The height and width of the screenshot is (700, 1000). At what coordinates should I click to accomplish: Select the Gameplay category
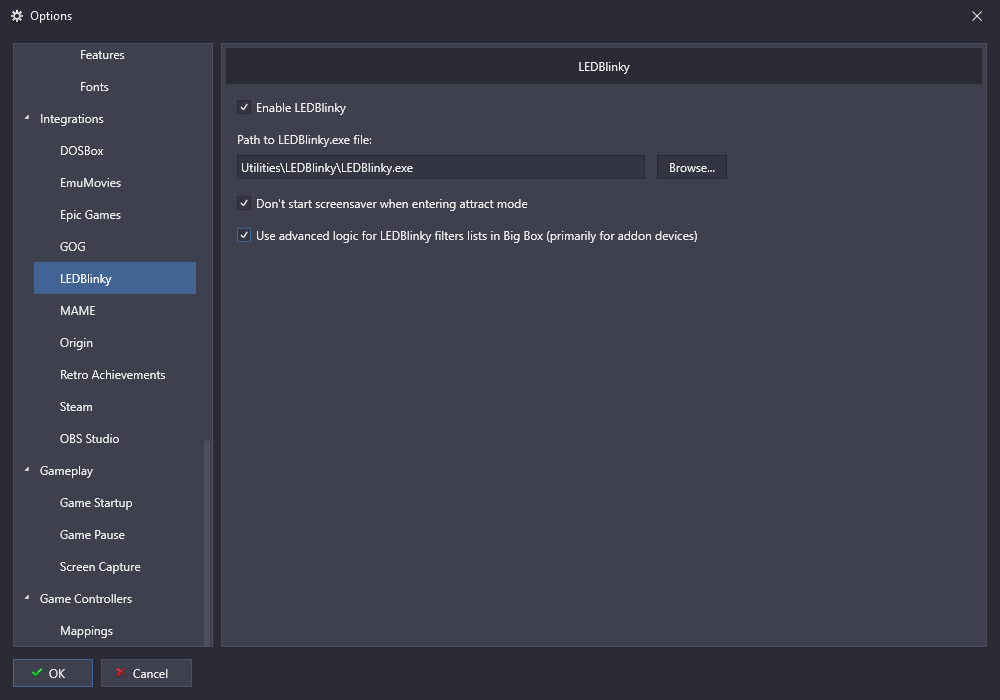(66, 471)
